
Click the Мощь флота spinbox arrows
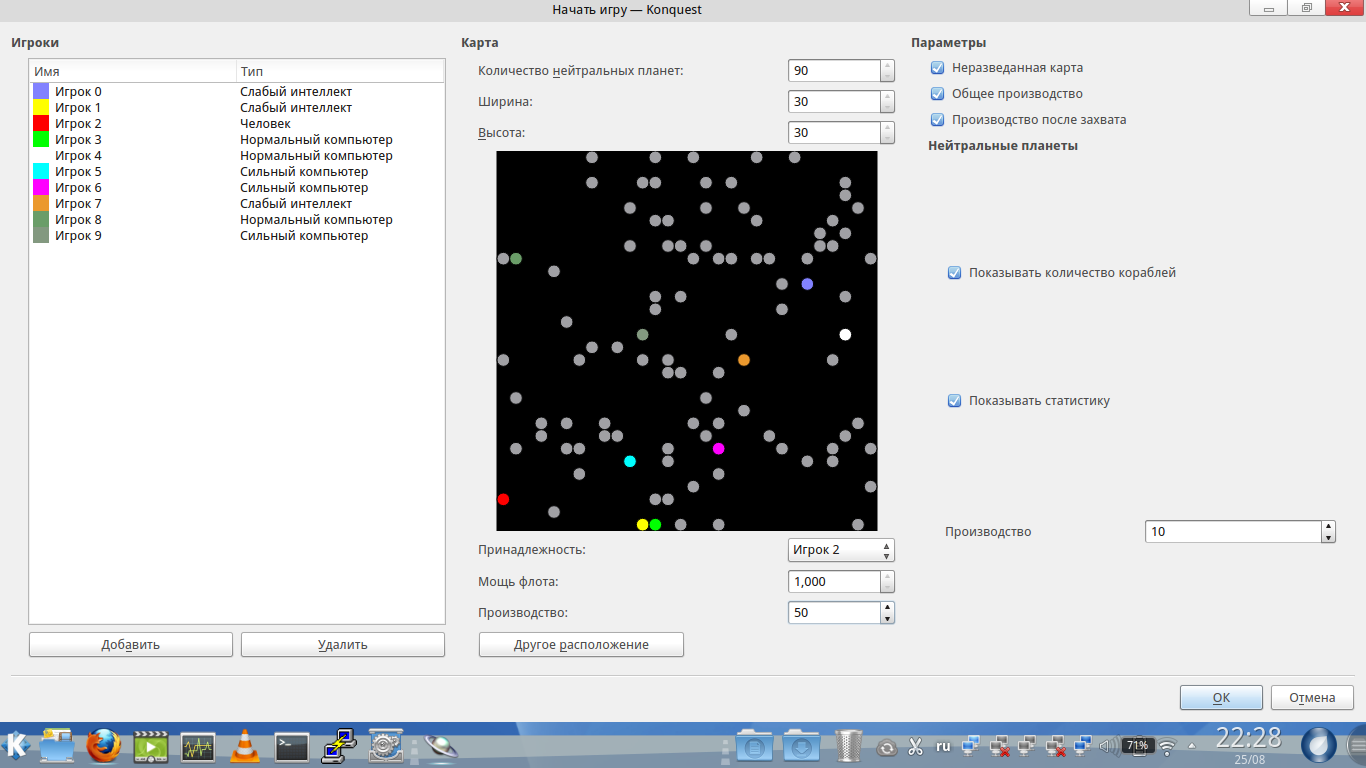pos(887,581)
